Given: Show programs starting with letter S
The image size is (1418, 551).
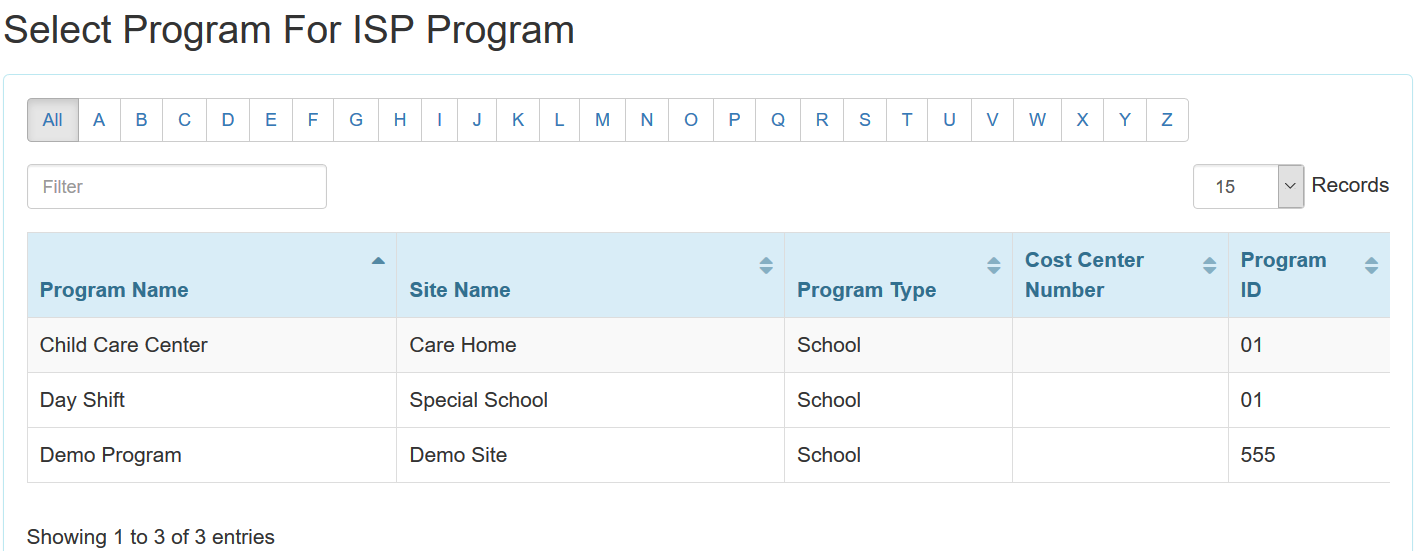Looking at the screenshot, I should 864,120.
